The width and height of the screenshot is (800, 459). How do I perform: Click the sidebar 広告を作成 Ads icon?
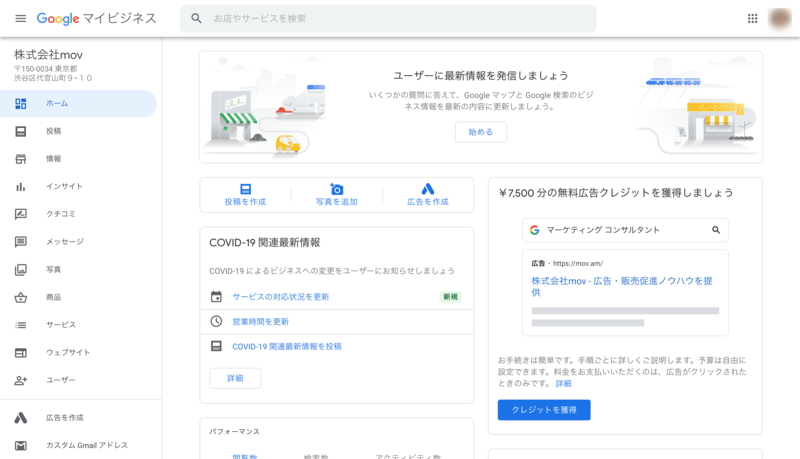pyautogui.click(x=20, y=418)
